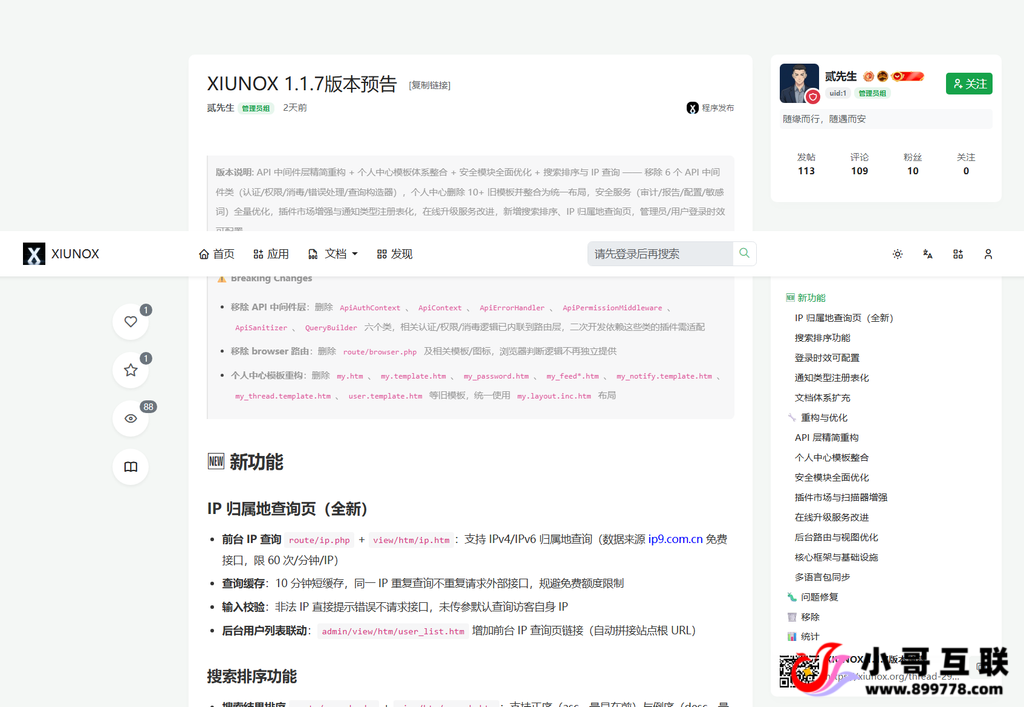Jump to 新功能 in table of contents
Viewport: 1024px width, 707px height.
tap(806, 298)
